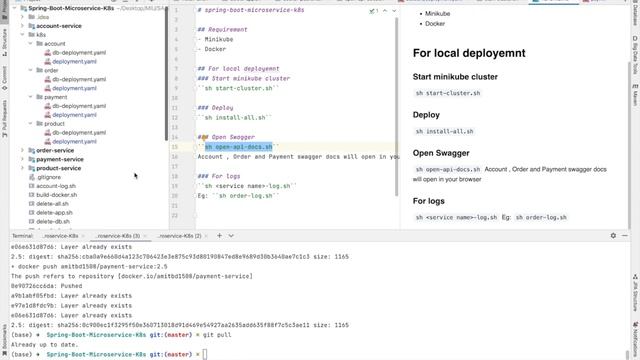Click the .gitignore file icon
640x360 pixels.
(31, 177)
